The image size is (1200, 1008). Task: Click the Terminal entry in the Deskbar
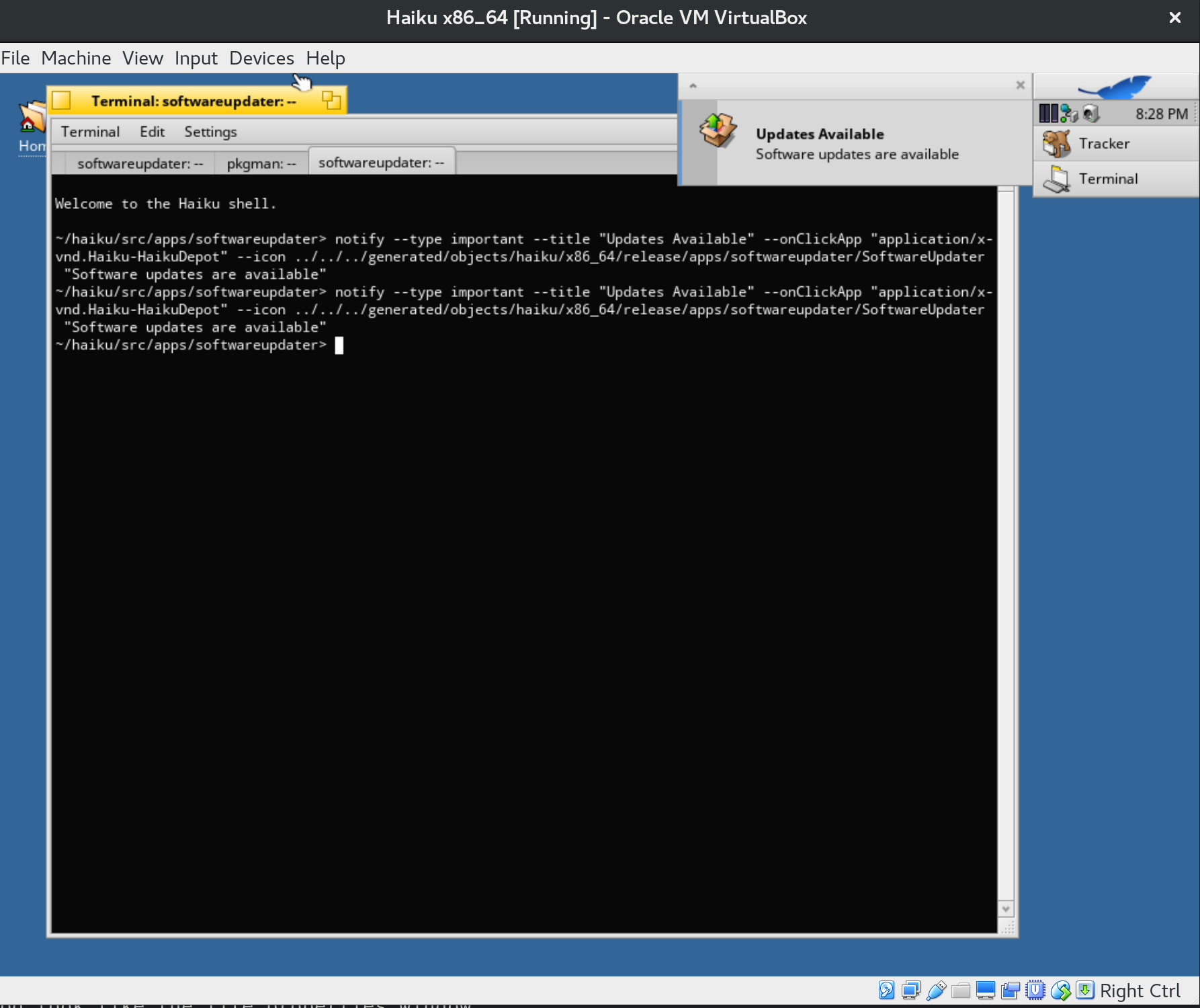pos(1116,179)
